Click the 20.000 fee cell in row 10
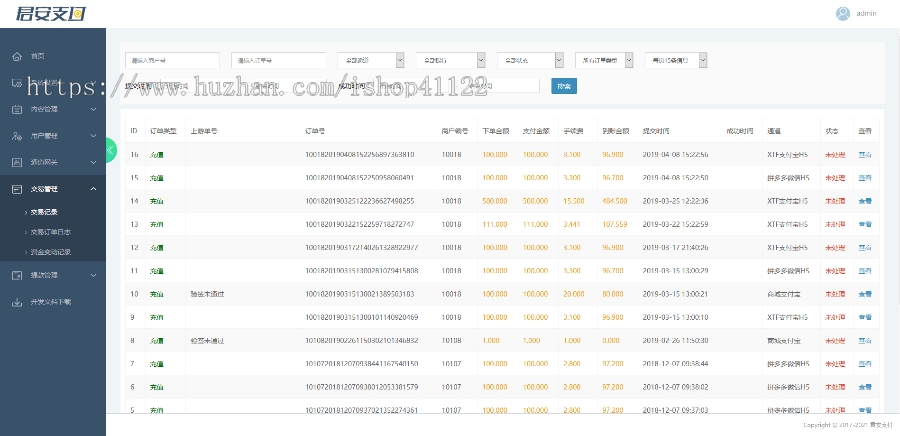900x436 pixels. [573, 294]
